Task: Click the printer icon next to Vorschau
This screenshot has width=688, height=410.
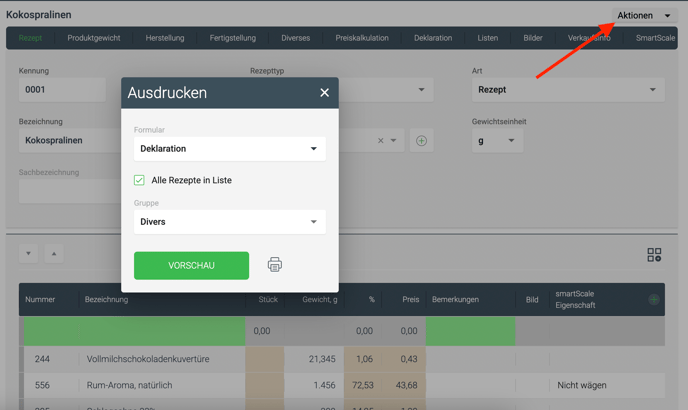Action: (275, 265)
